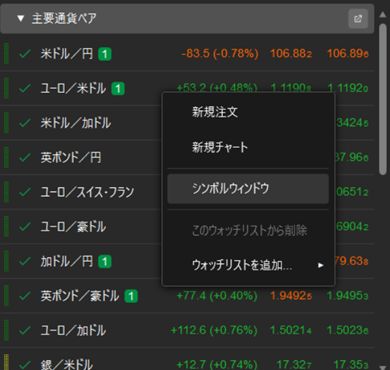Open the ウォッチリストを追加... submenu
This screenshot has height=370, width=390.
248,265
